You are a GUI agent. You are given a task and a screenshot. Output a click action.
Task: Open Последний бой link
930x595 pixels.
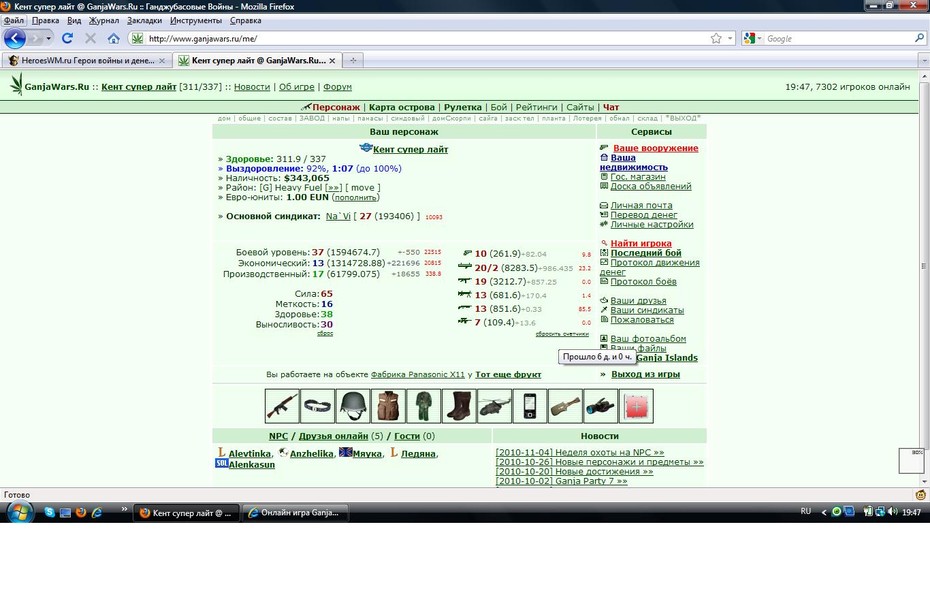click(x=646, y=253)
